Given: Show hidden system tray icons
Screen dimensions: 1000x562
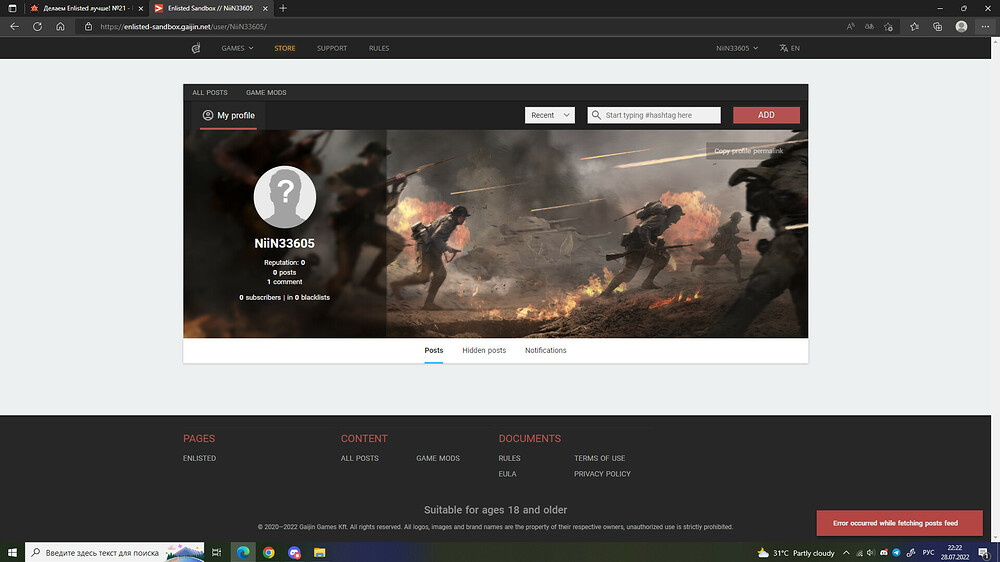Looking at the screenshot, I should point(846,553).
